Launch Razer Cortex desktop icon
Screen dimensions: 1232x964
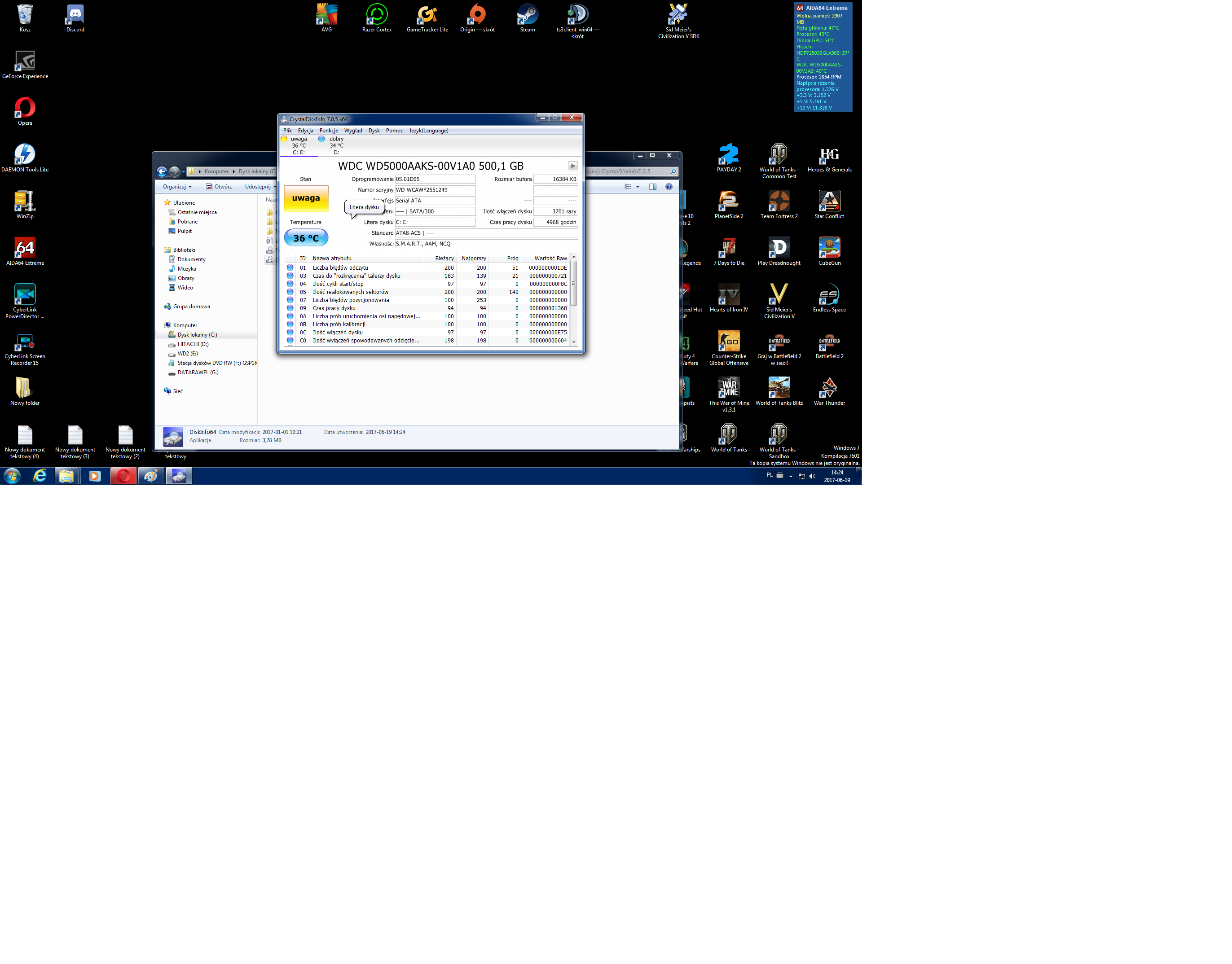coord(377,18)
